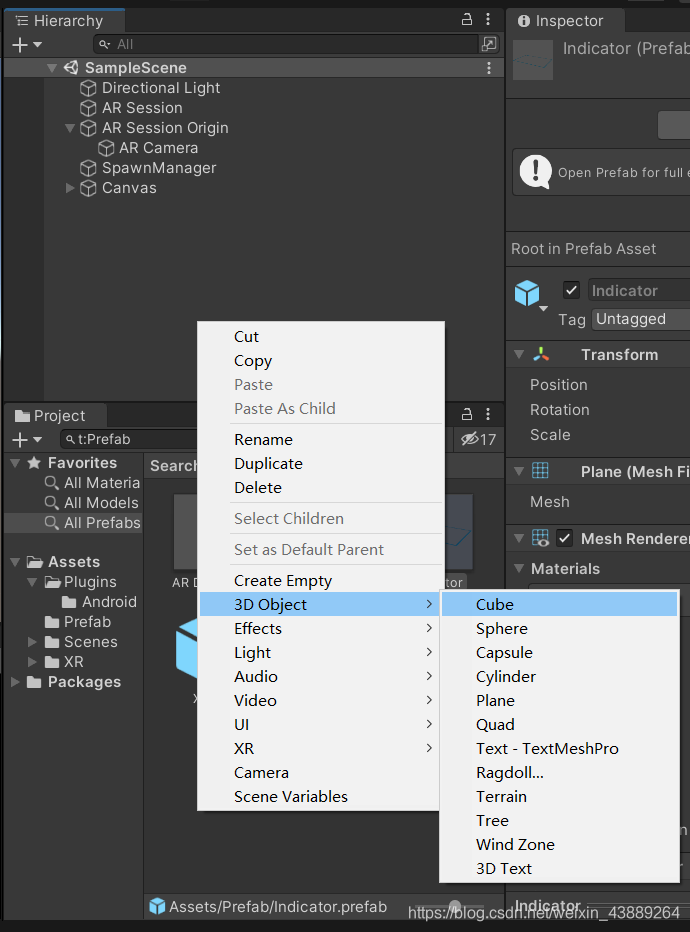Click the Mesh Filter grid icon
690x932 pixels.
pos(540,471)
